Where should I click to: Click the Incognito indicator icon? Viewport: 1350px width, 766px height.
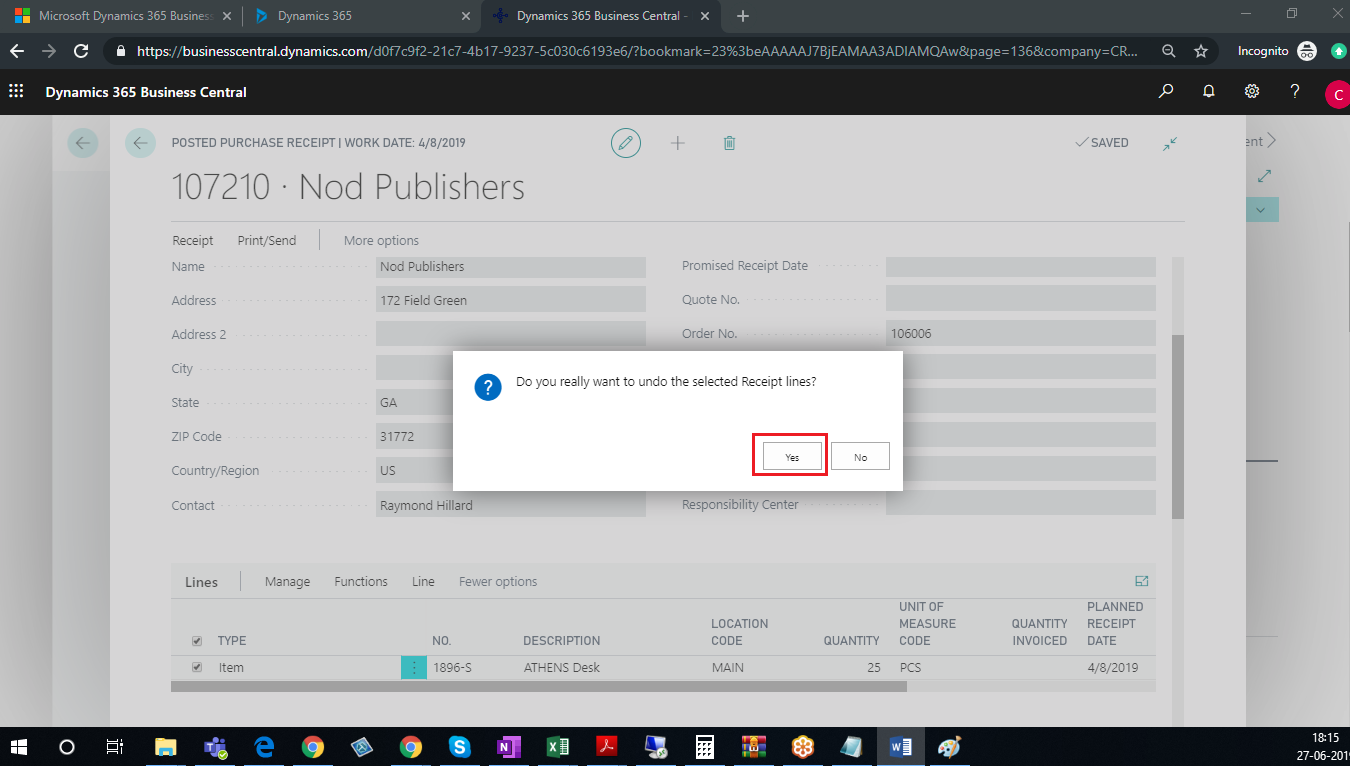click(1307, 51)
